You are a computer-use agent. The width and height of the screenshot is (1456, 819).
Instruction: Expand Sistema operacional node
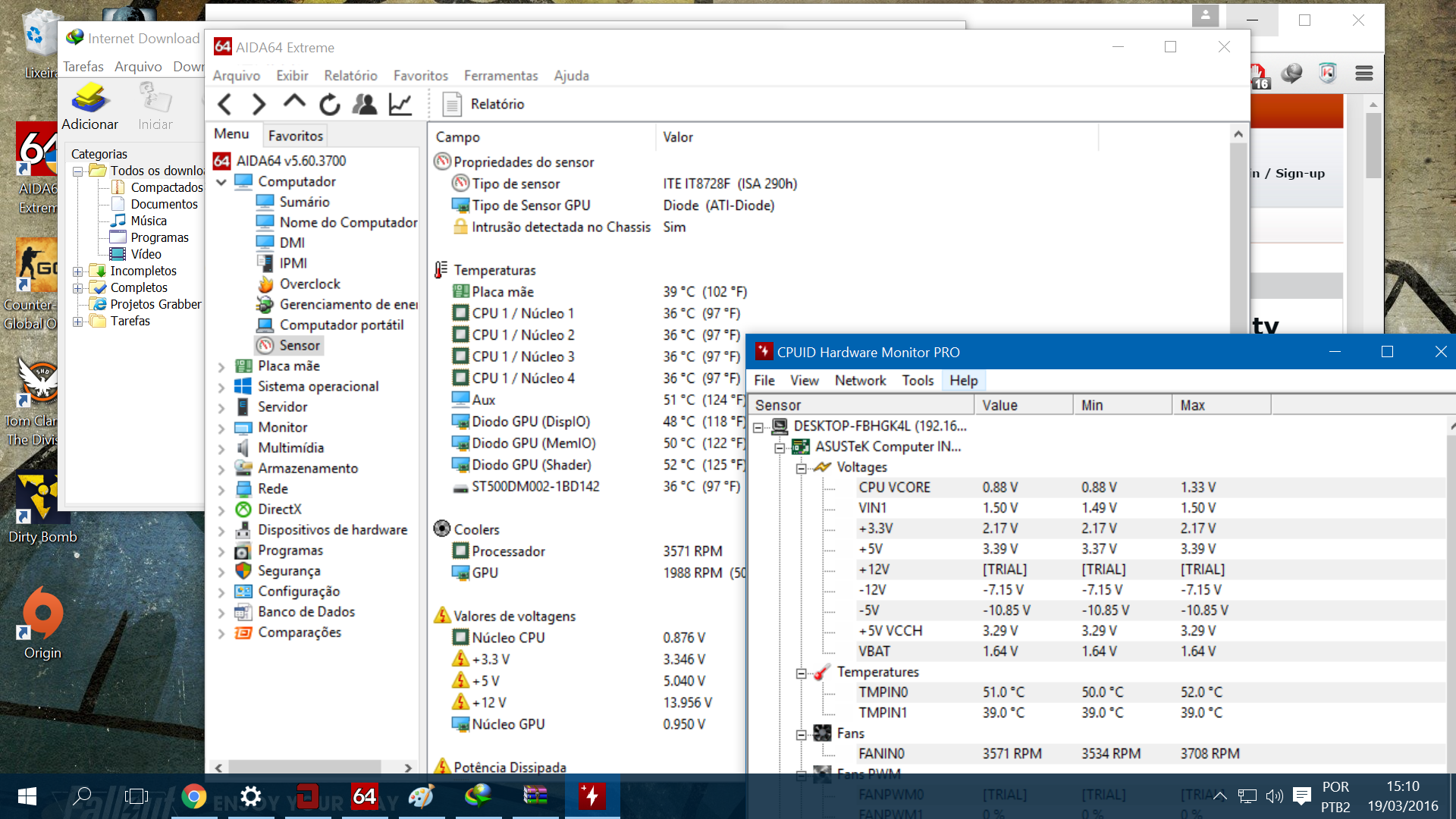[221, 387]
